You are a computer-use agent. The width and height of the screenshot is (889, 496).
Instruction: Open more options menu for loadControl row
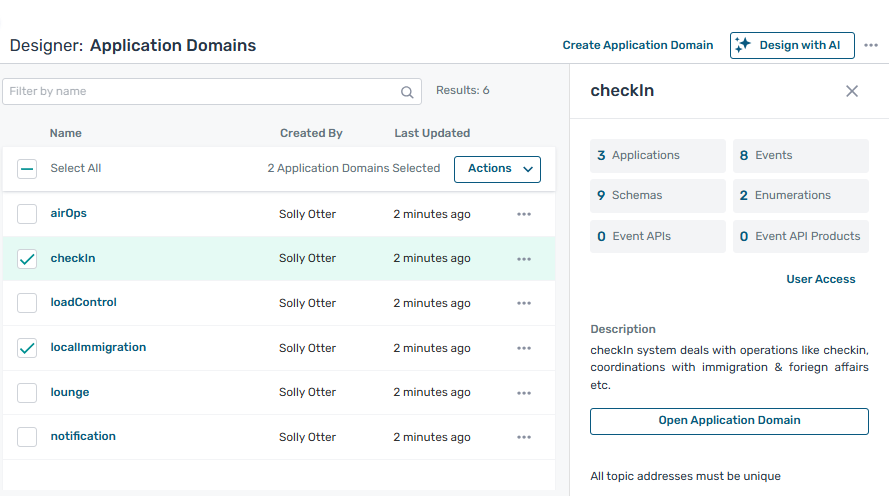point(524,303)
